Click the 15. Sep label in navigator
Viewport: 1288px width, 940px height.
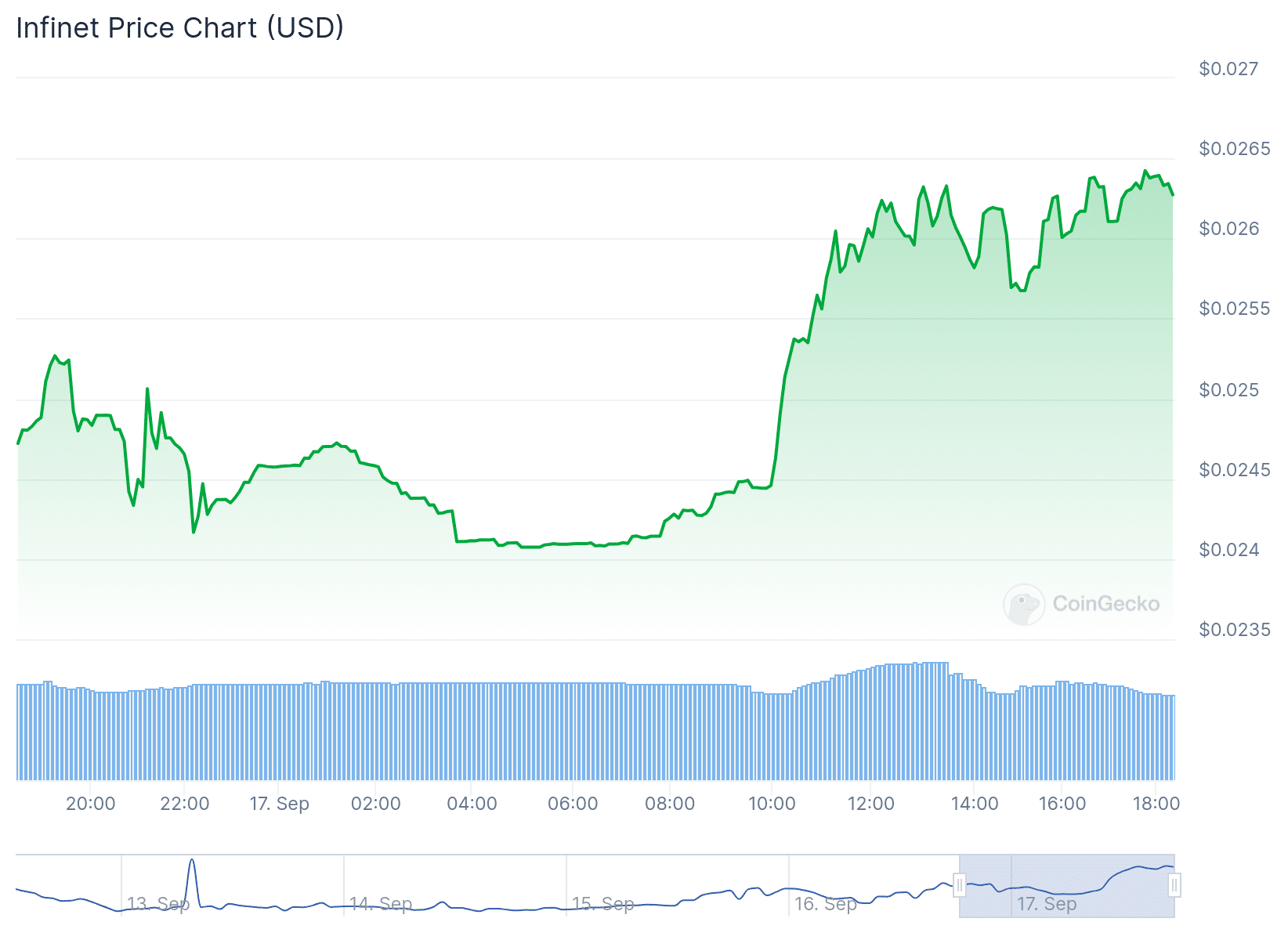[603, 904]
